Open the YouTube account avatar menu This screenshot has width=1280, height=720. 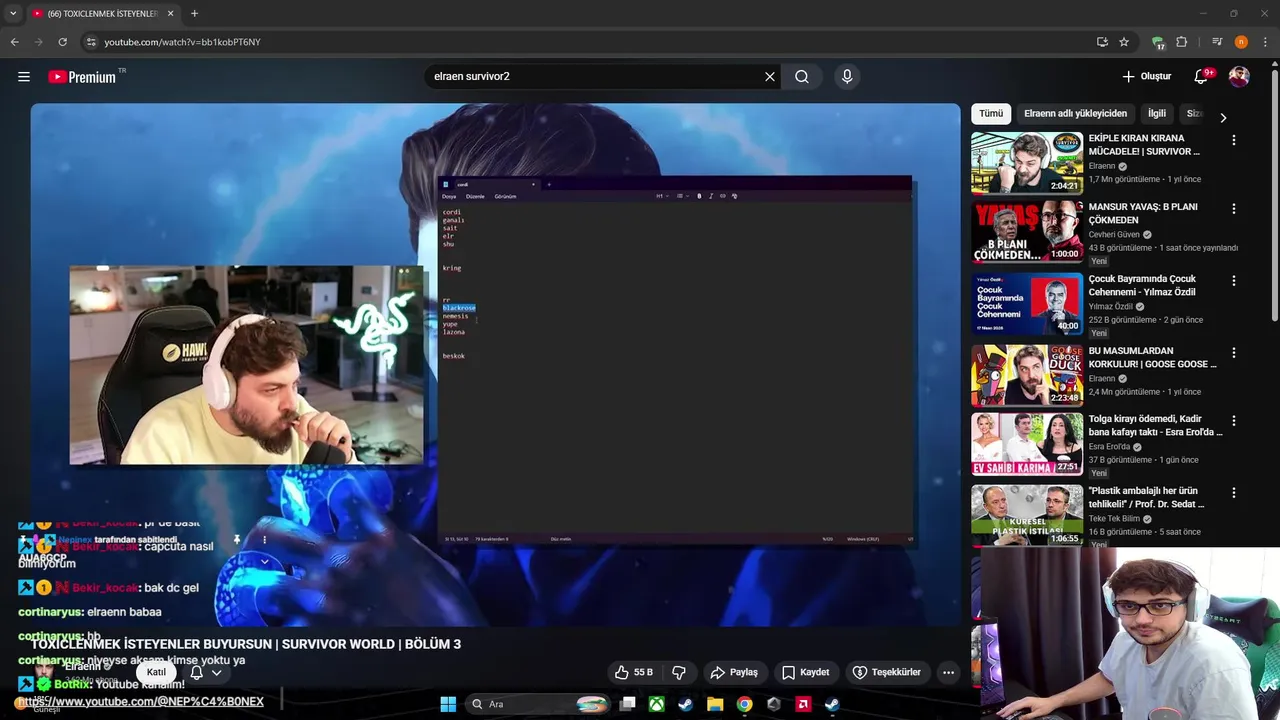tap(1239, 76)
